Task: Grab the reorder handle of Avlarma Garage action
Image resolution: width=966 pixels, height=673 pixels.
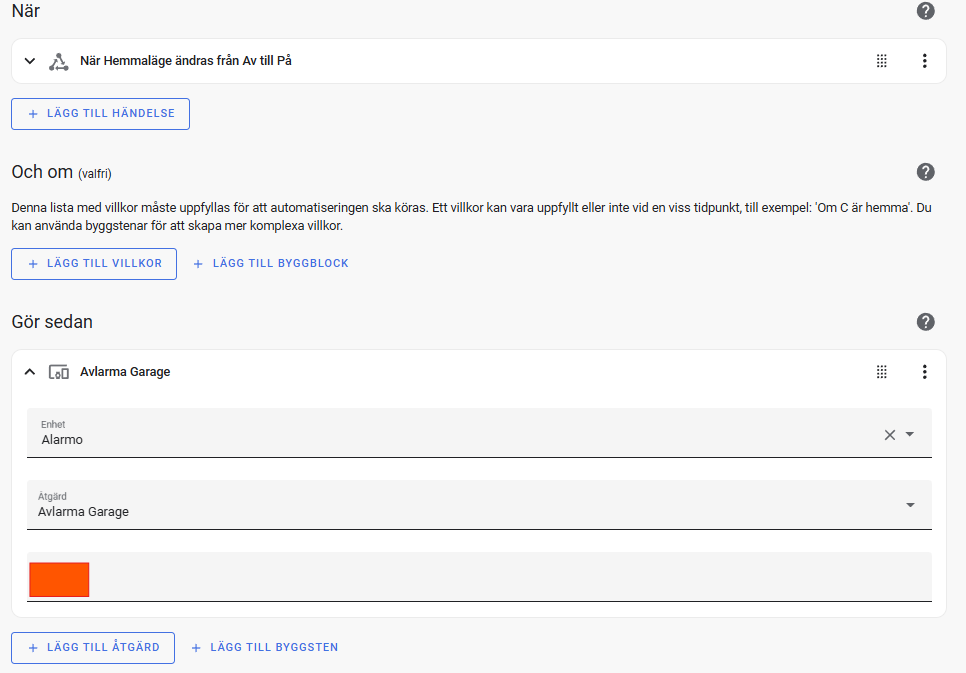Action: click(882, 372)
